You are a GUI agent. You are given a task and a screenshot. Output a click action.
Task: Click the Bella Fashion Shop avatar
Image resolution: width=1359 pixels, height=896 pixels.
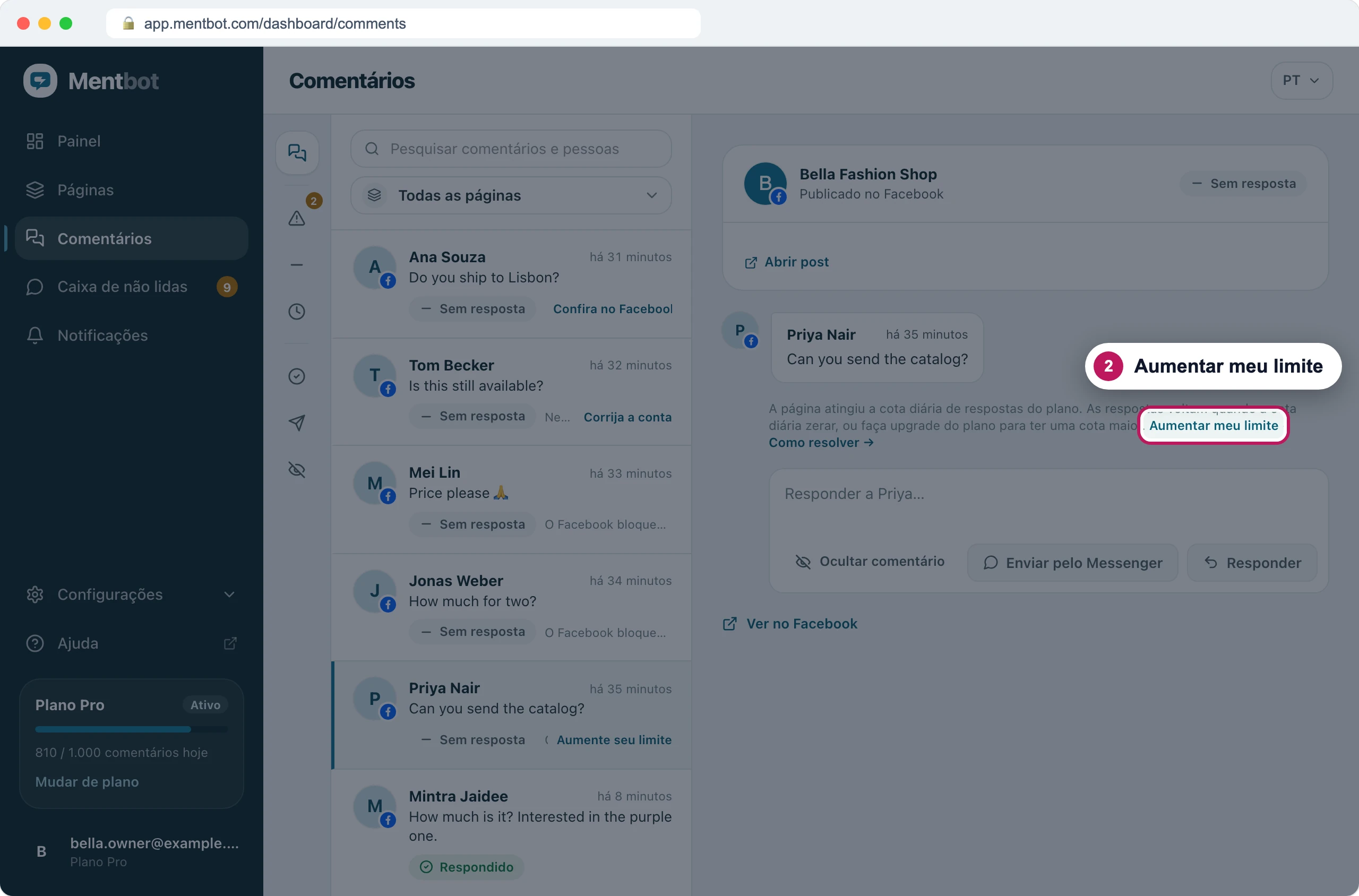point(765,184)
